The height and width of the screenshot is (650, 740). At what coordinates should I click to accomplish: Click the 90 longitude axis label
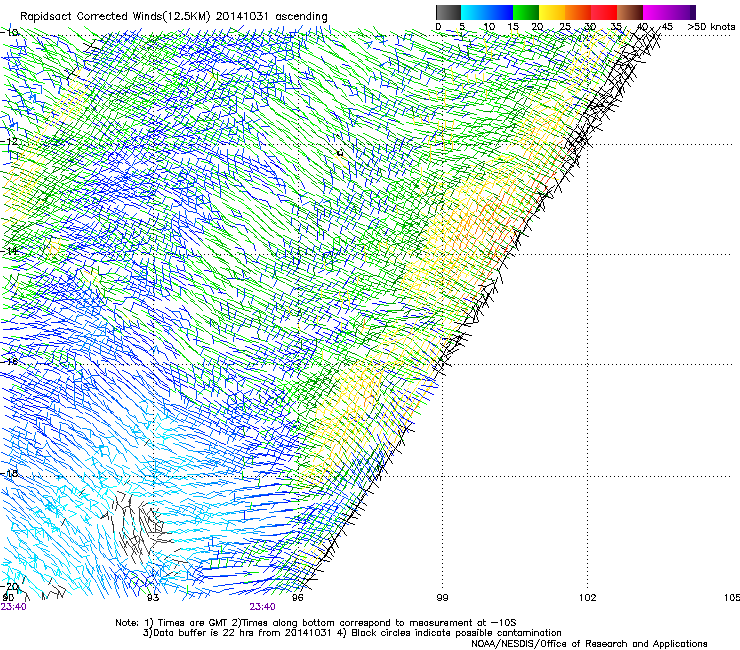[x=8, y=598]
